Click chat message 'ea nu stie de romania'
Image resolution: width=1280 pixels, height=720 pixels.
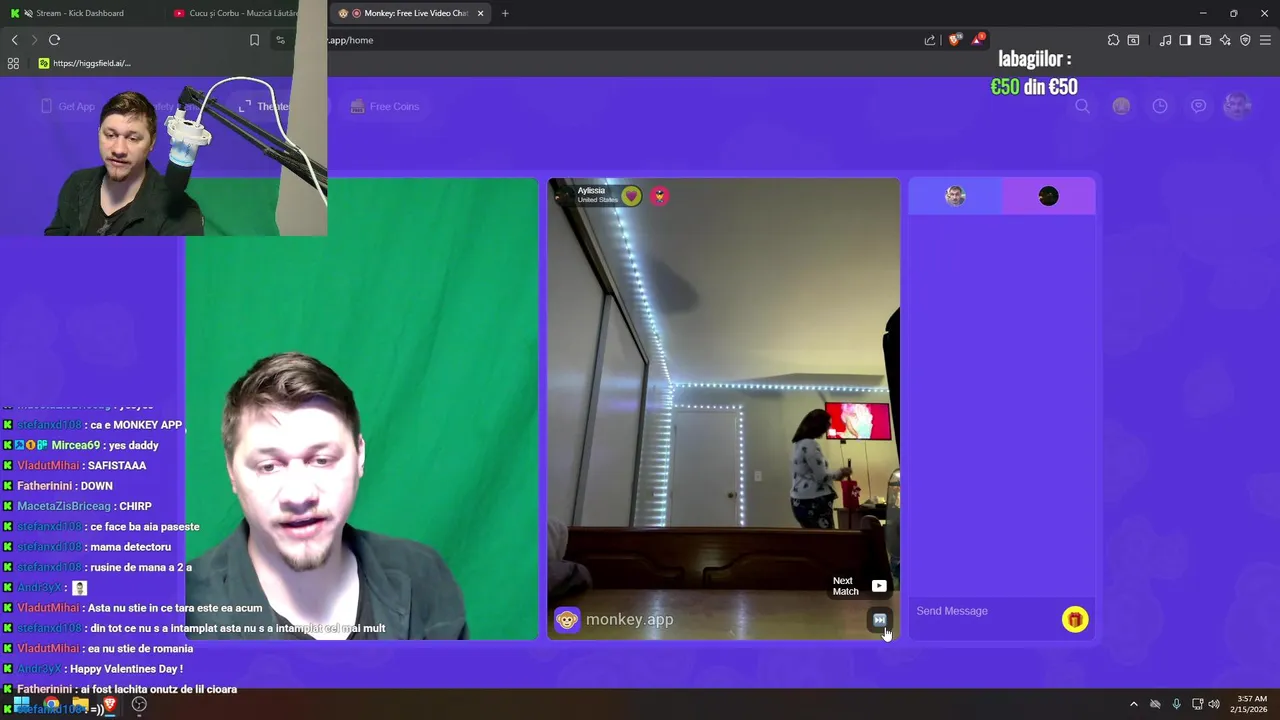140,649
